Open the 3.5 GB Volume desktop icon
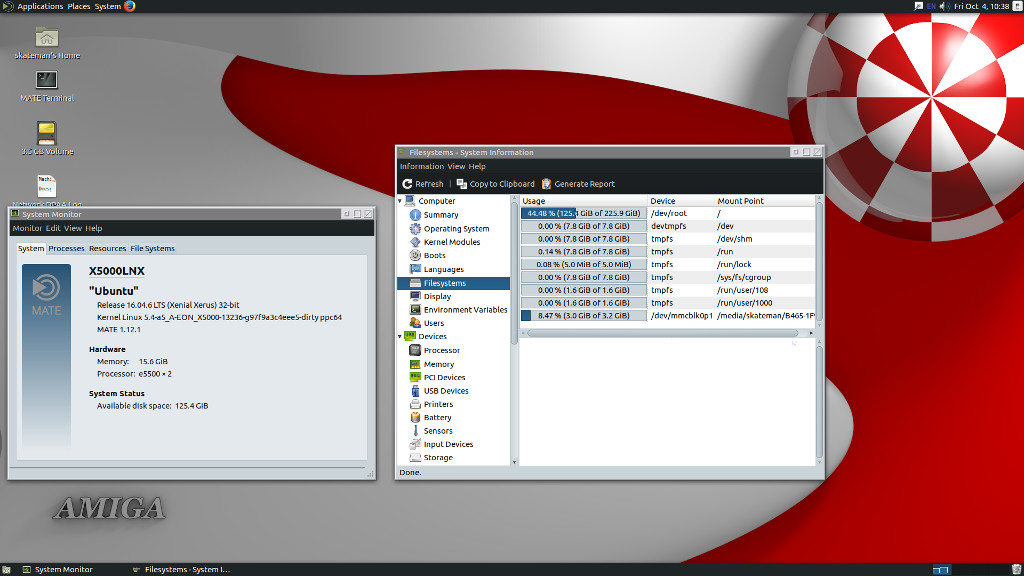 (x=46, y=138)
